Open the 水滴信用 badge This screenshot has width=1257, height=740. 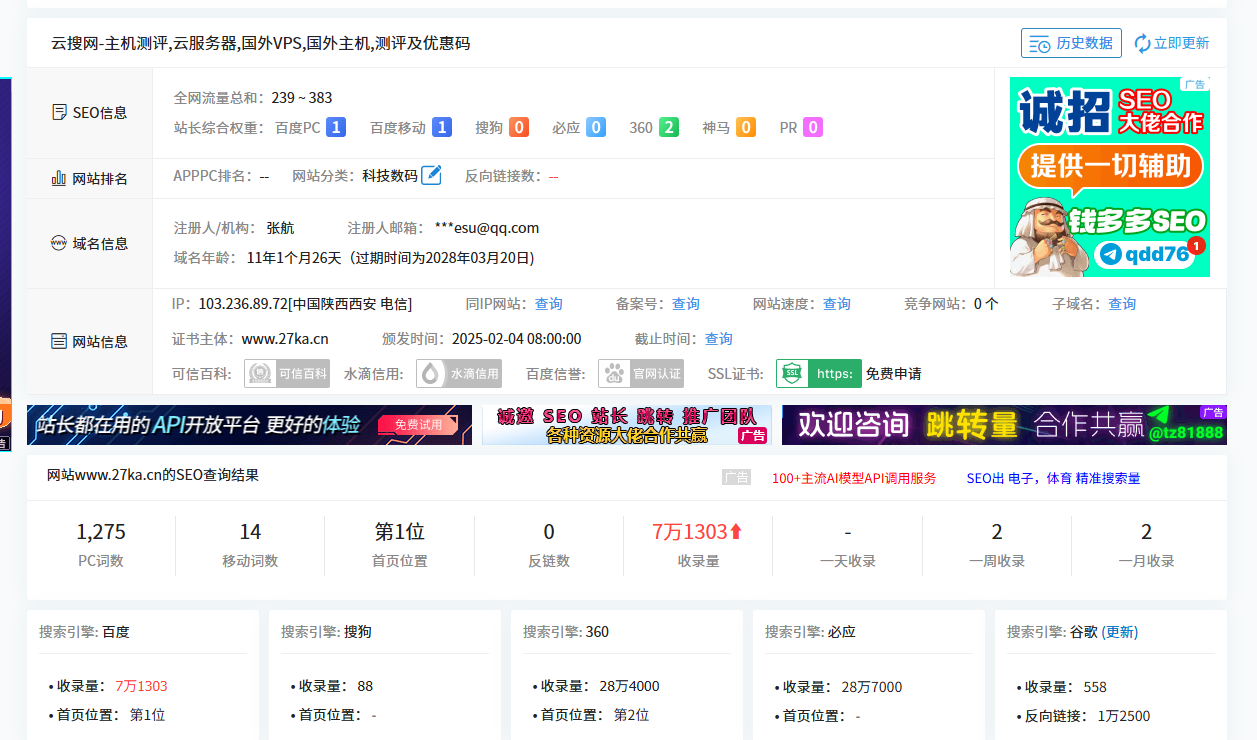point(459,373)
